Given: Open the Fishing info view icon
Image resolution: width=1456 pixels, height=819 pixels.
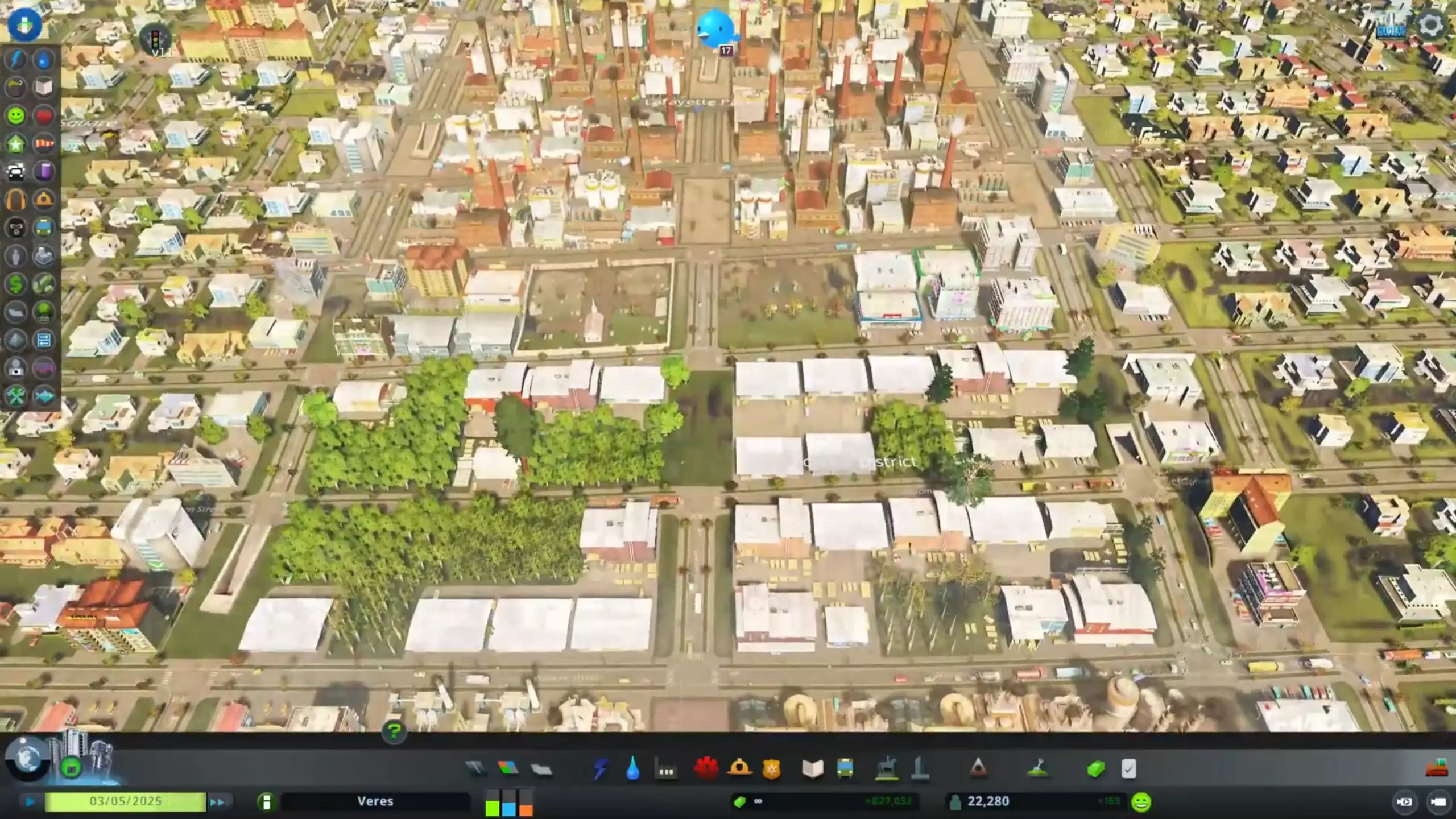Looking at the screenshot, I should (44, 396).
